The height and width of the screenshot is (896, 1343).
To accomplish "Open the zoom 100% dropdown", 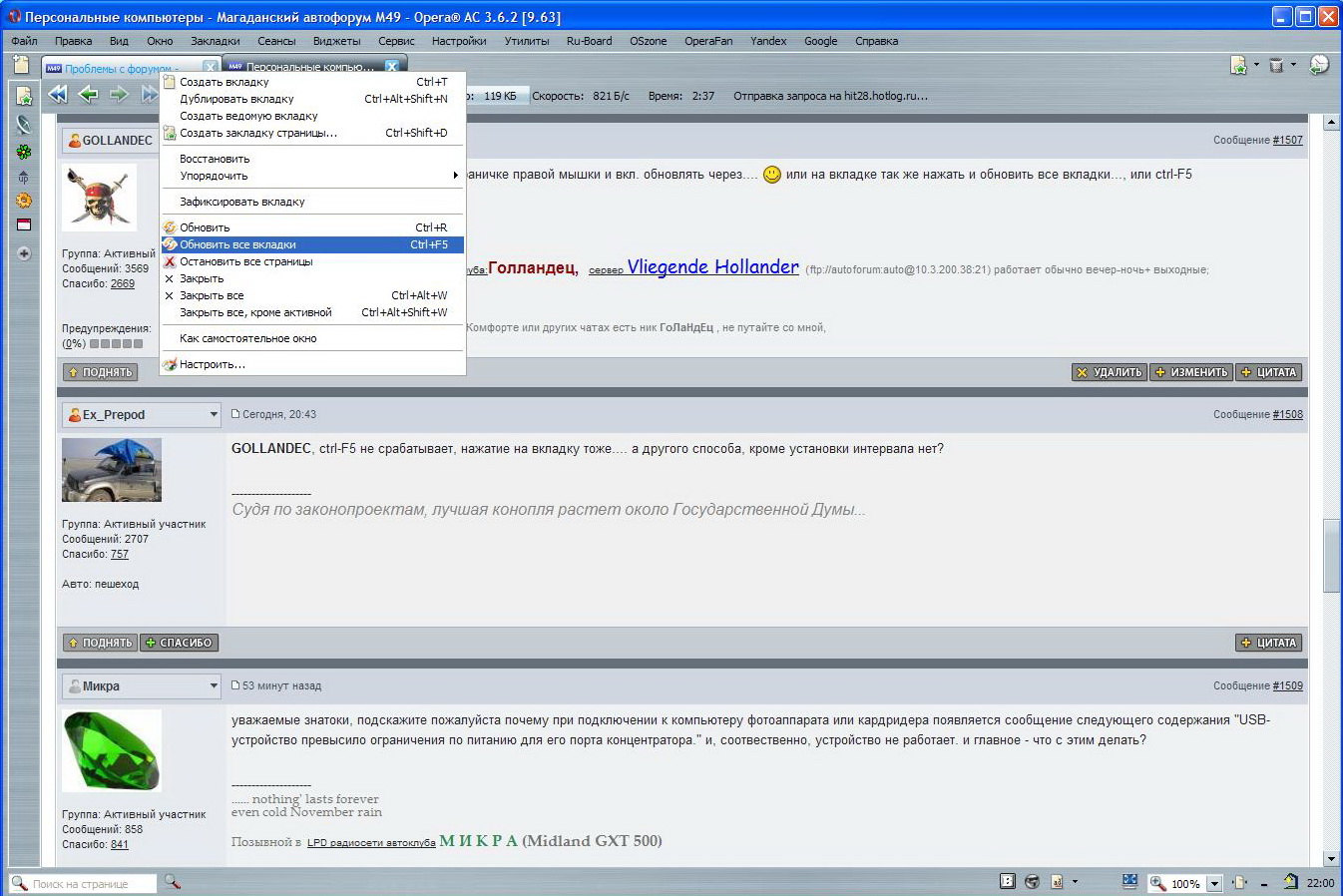I will pyautogui.click(x=1214, y=884).
